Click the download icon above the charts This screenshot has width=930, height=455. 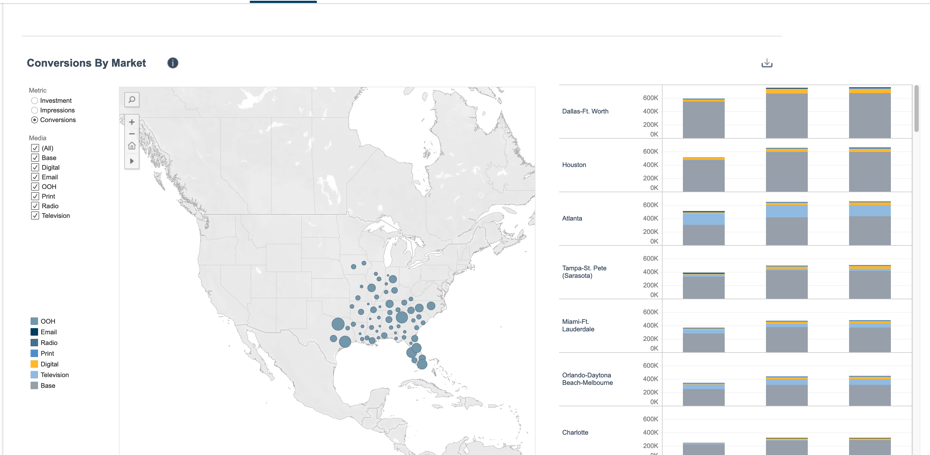[x=767, y=63]
